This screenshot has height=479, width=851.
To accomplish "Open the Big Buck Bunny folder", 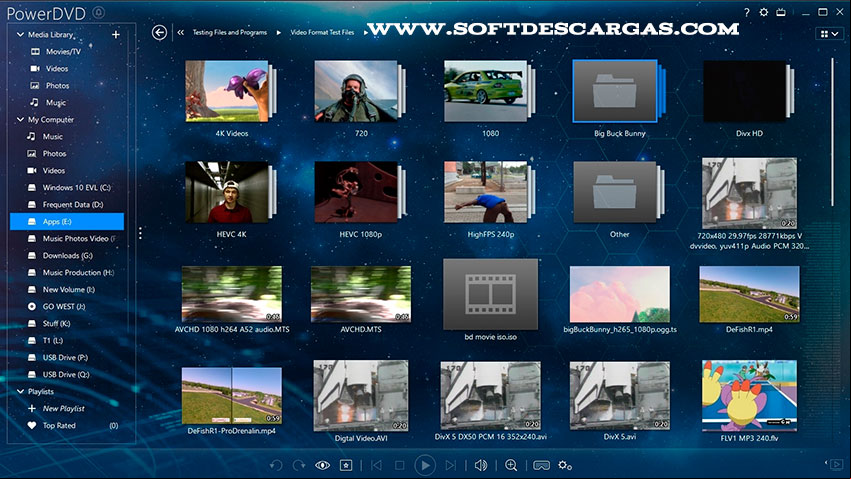I will (619, 91).
